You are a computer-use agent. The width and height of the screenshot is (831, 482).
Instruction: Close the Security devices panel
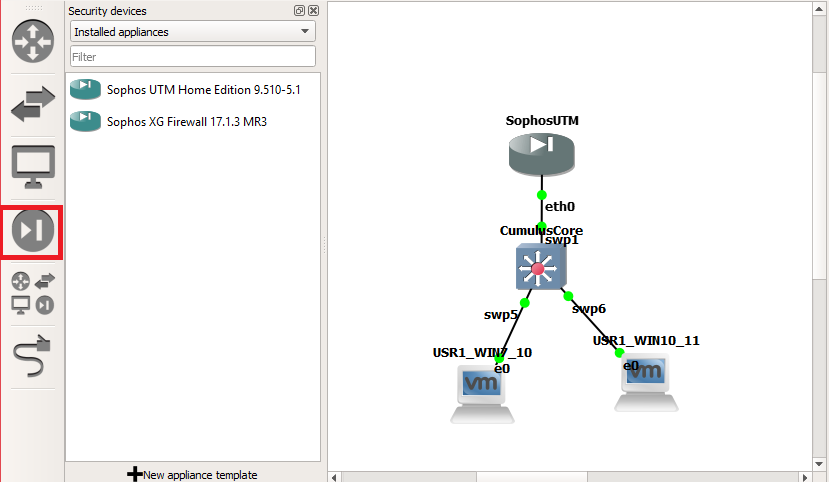point(313,11)
